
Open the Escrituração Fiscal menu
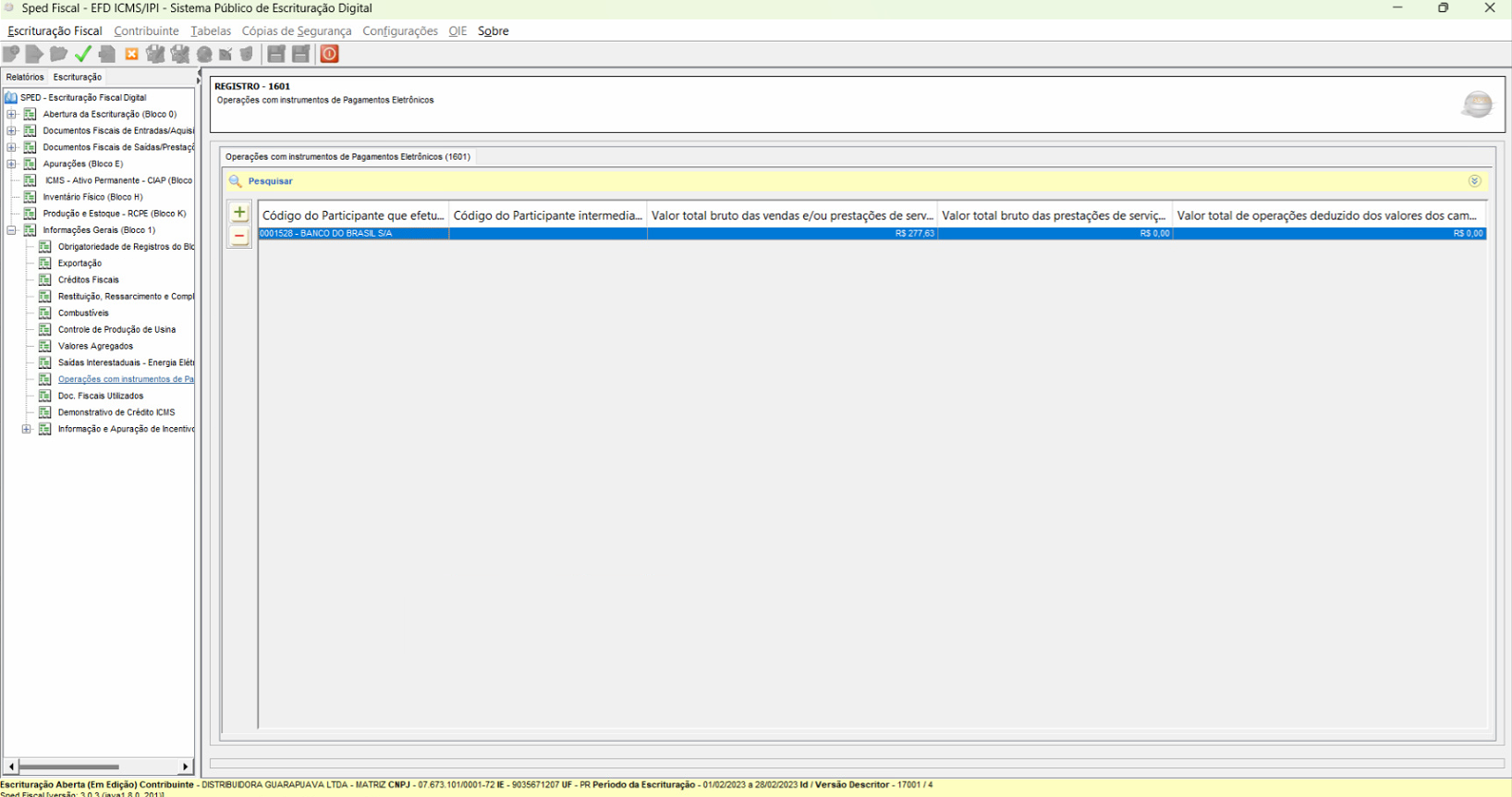(55, 31)
